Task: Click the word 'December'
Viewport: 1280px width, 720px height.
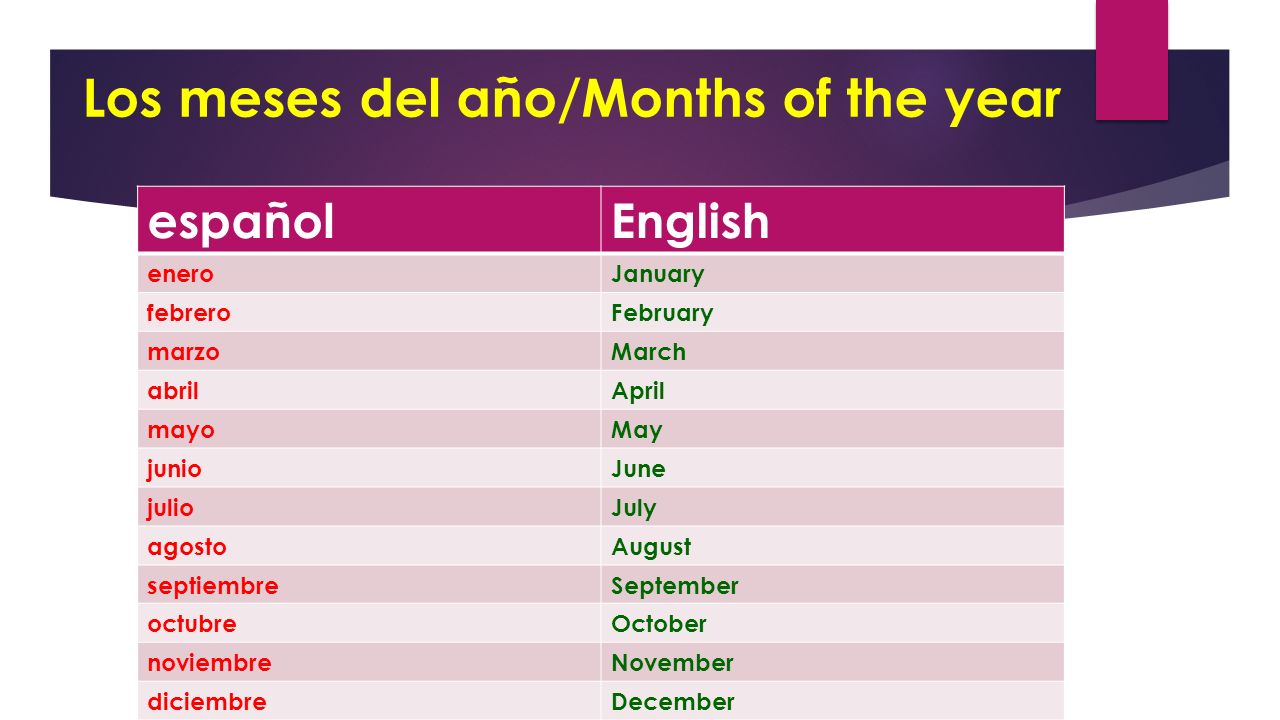Action: tap(673, 702)
